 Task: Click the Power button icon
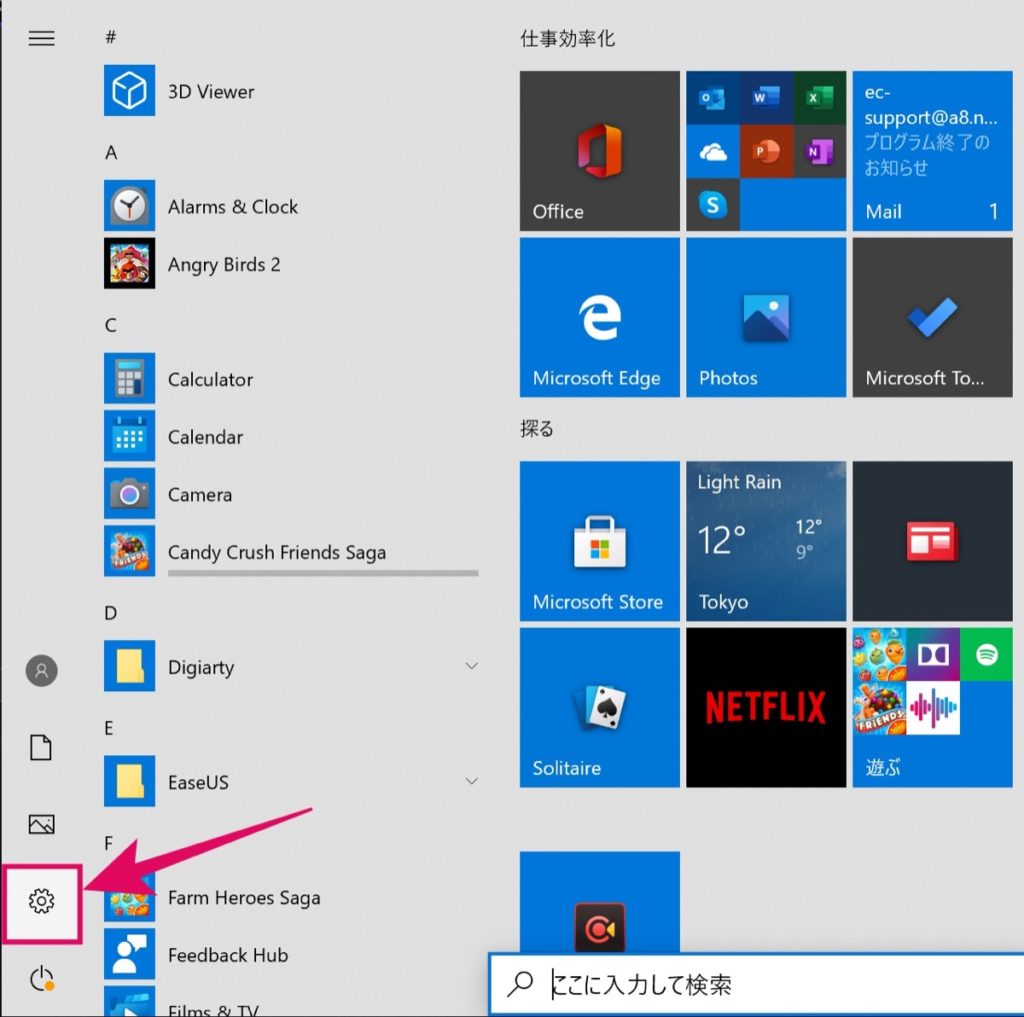(x=41, y=978)
